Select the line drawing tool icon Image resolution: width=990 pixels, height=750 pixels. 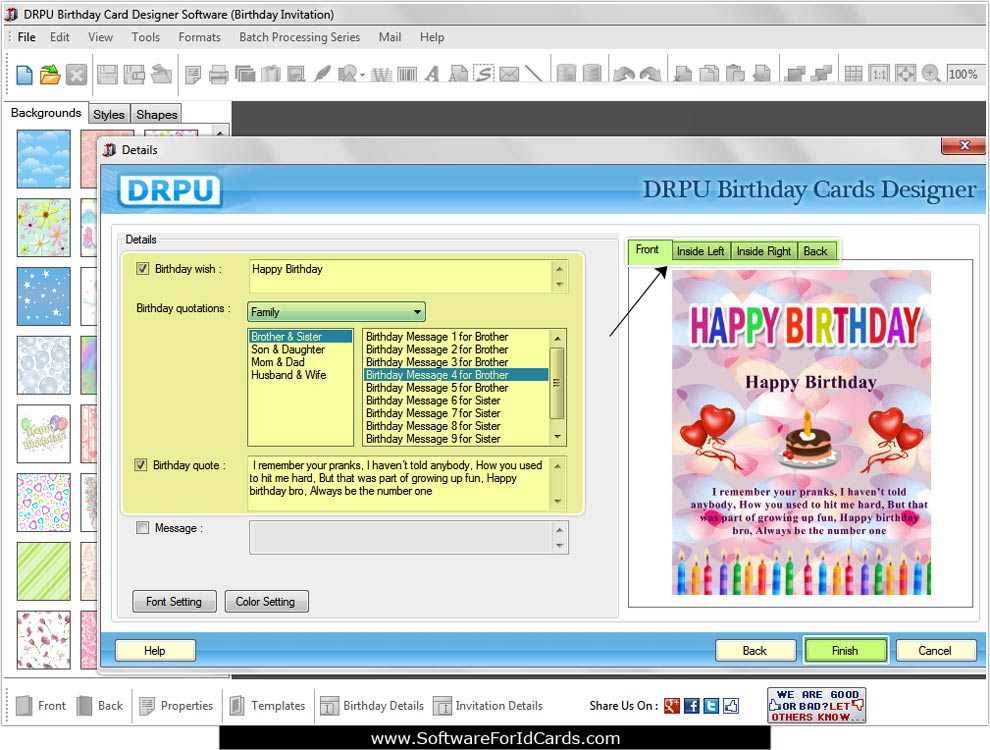pyautogui.click(x=534, y=74)
